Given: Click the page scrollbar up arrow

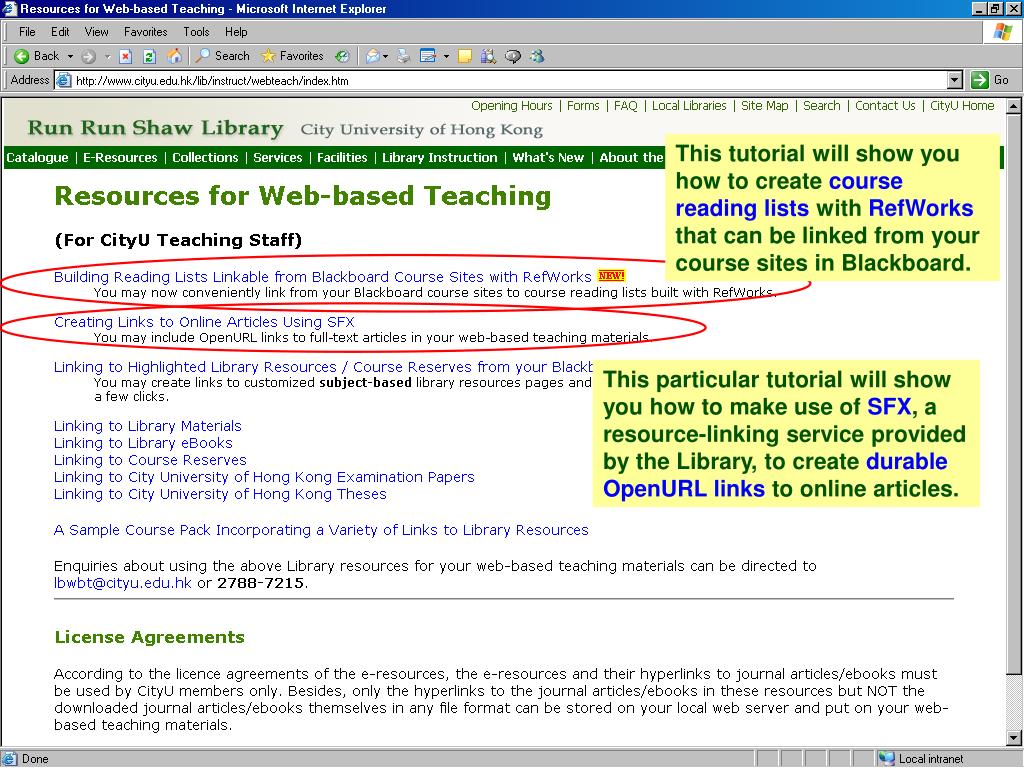Looking at the screenshot, I should point(1014,106).
